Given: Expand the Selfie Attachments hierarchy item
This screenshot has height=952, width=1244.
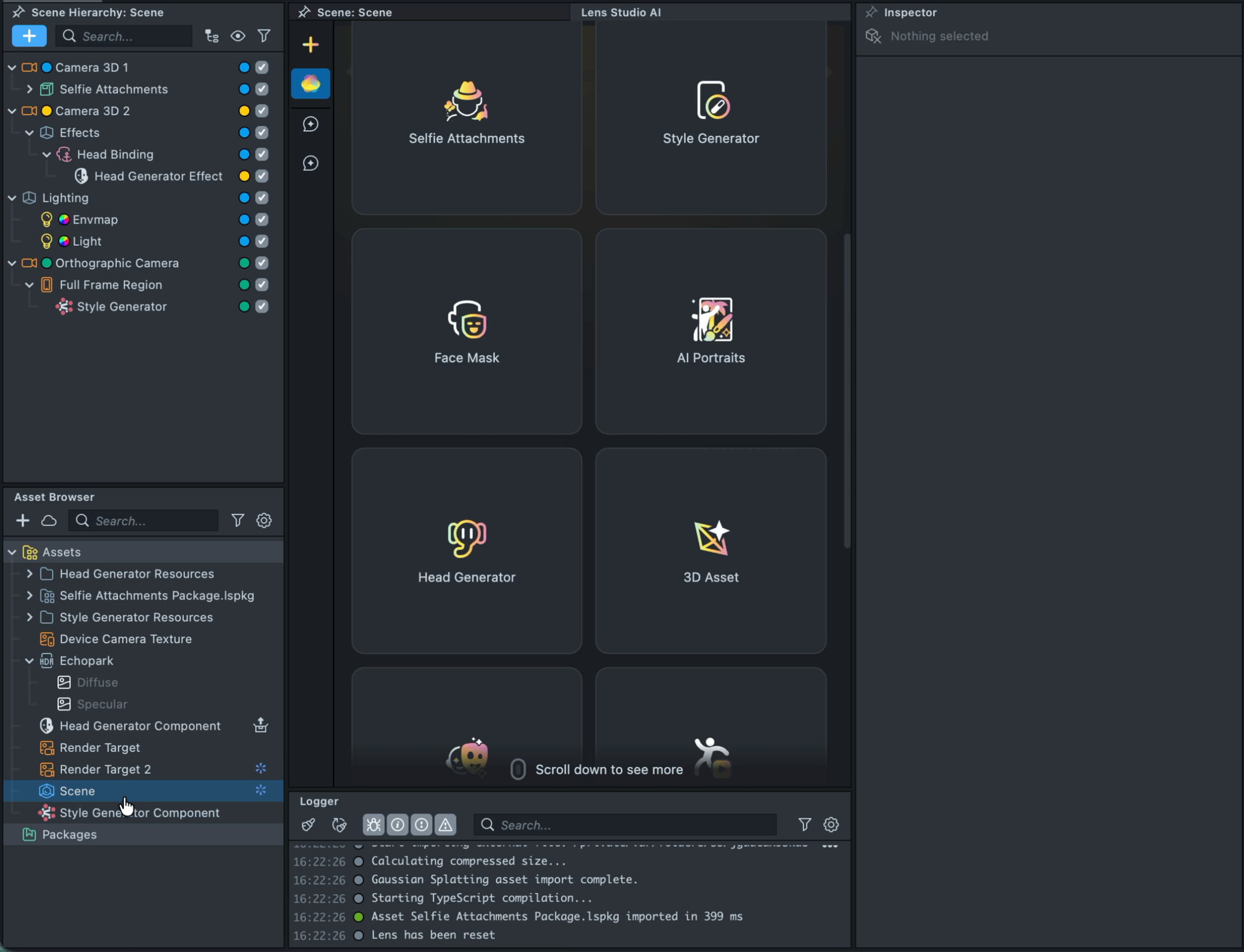Looking at the screenshot, I should [29, 89].
